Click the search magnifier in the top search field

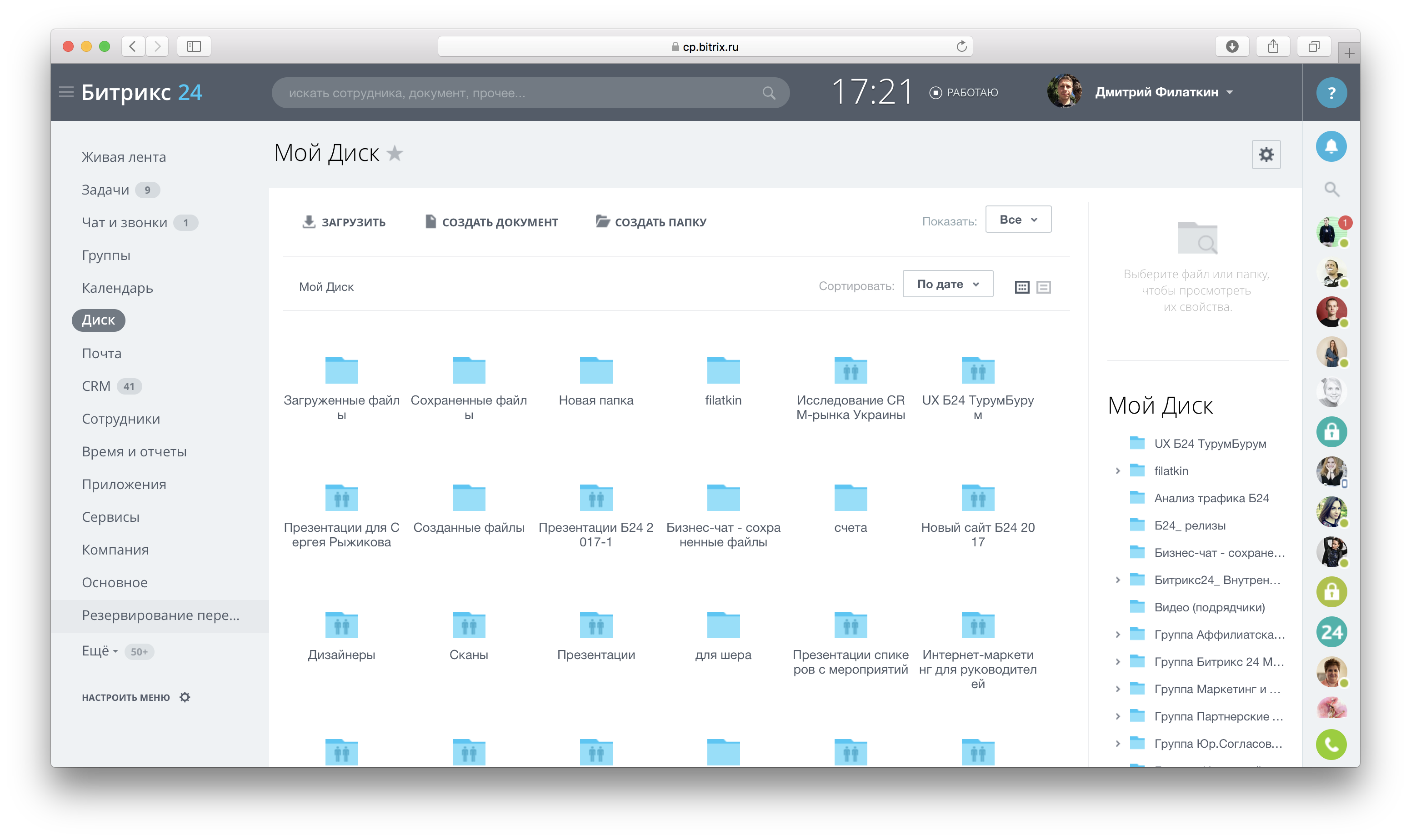tap(768, 93)
